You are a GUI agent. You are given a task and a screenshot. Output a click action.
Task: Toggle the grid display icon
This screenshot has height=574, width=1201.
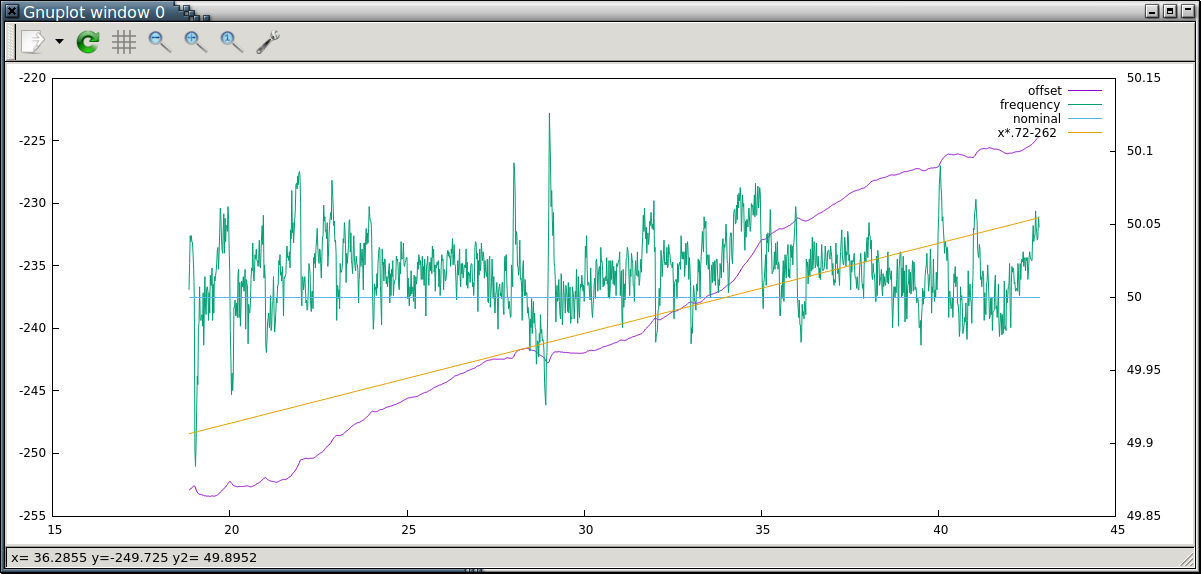[x=124, y=42]
